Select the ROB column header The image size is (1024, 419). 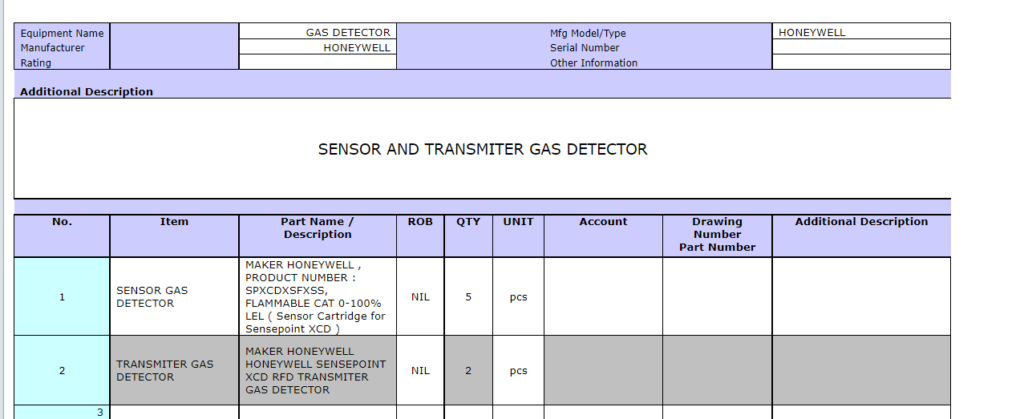tap(420, 222)
